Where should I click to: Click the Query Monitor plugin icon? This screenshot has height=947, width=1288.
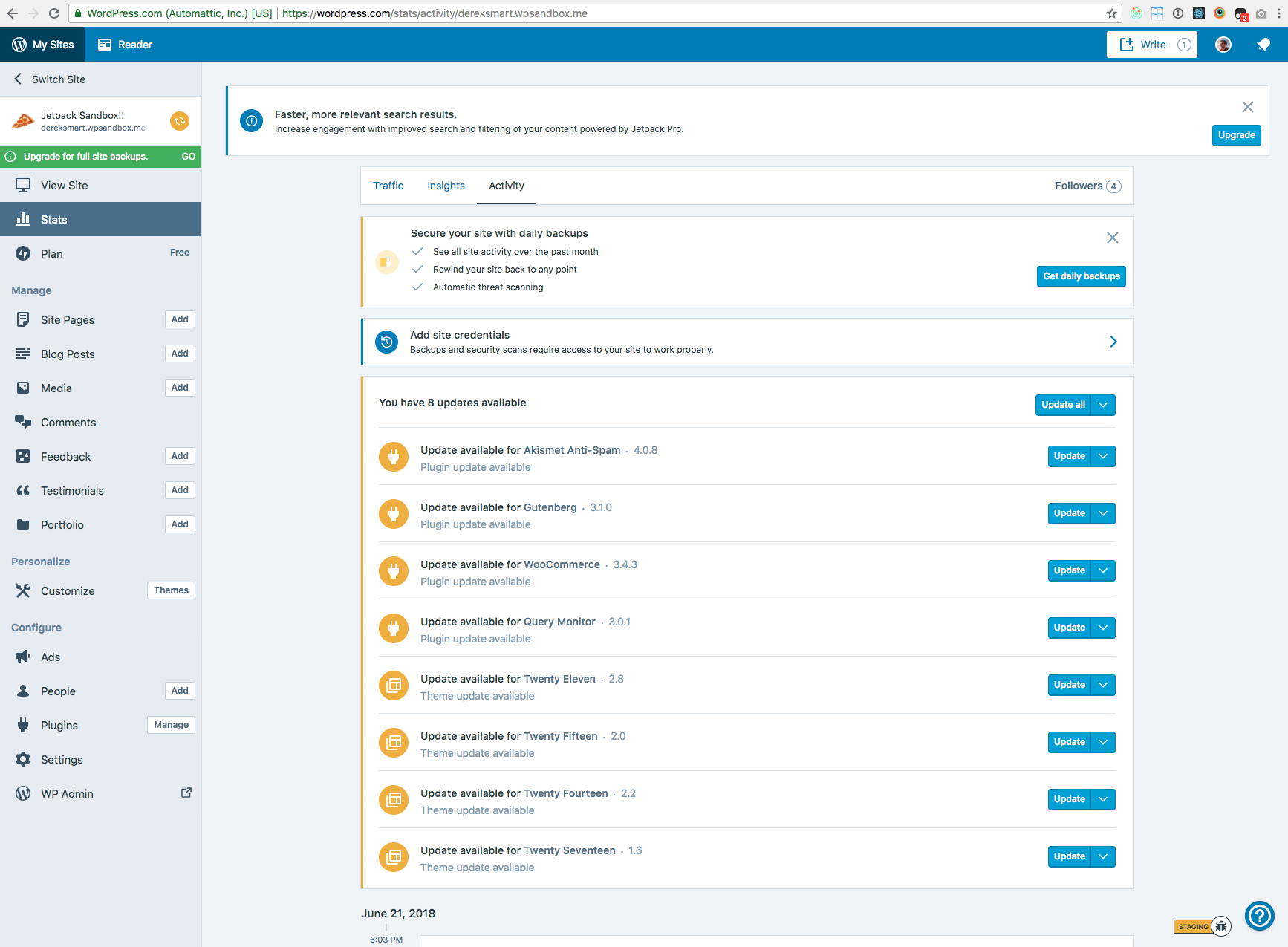[x=394, y=628]
